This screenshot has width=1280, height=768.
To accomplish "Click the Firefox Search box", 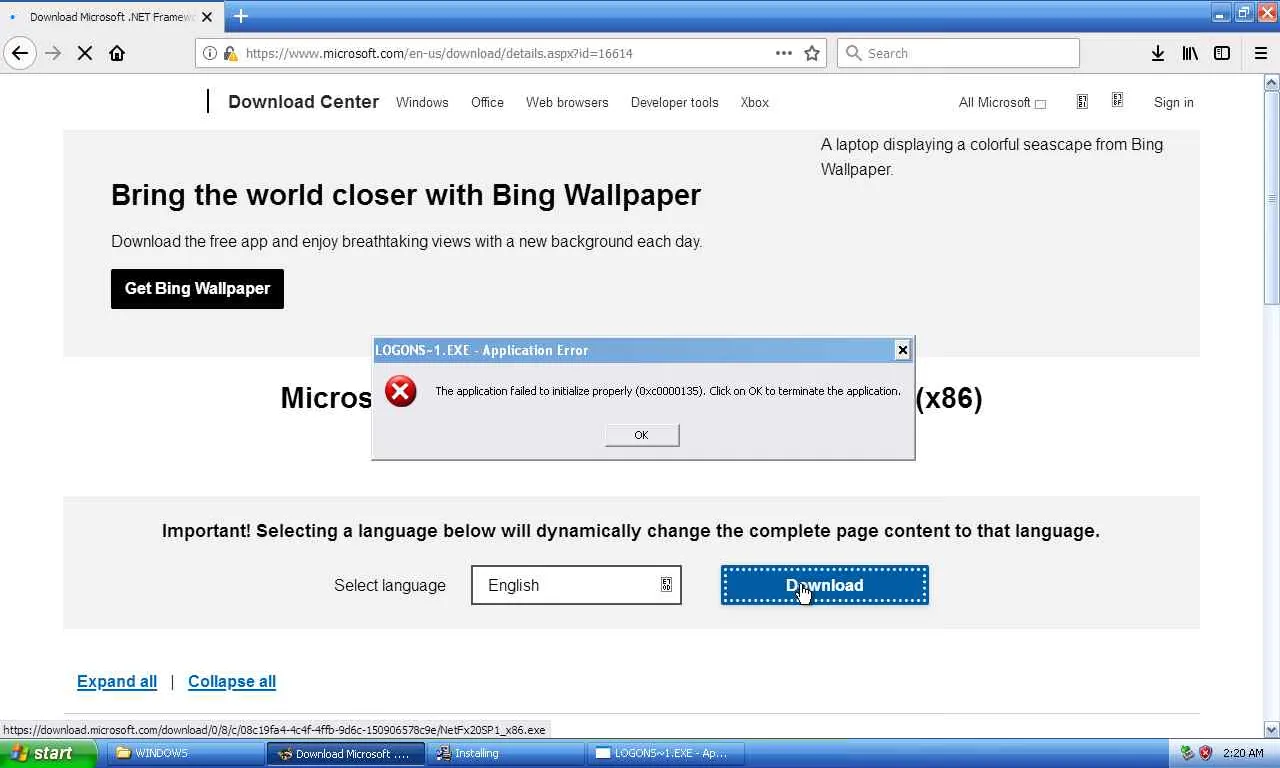I will point(958,53).
